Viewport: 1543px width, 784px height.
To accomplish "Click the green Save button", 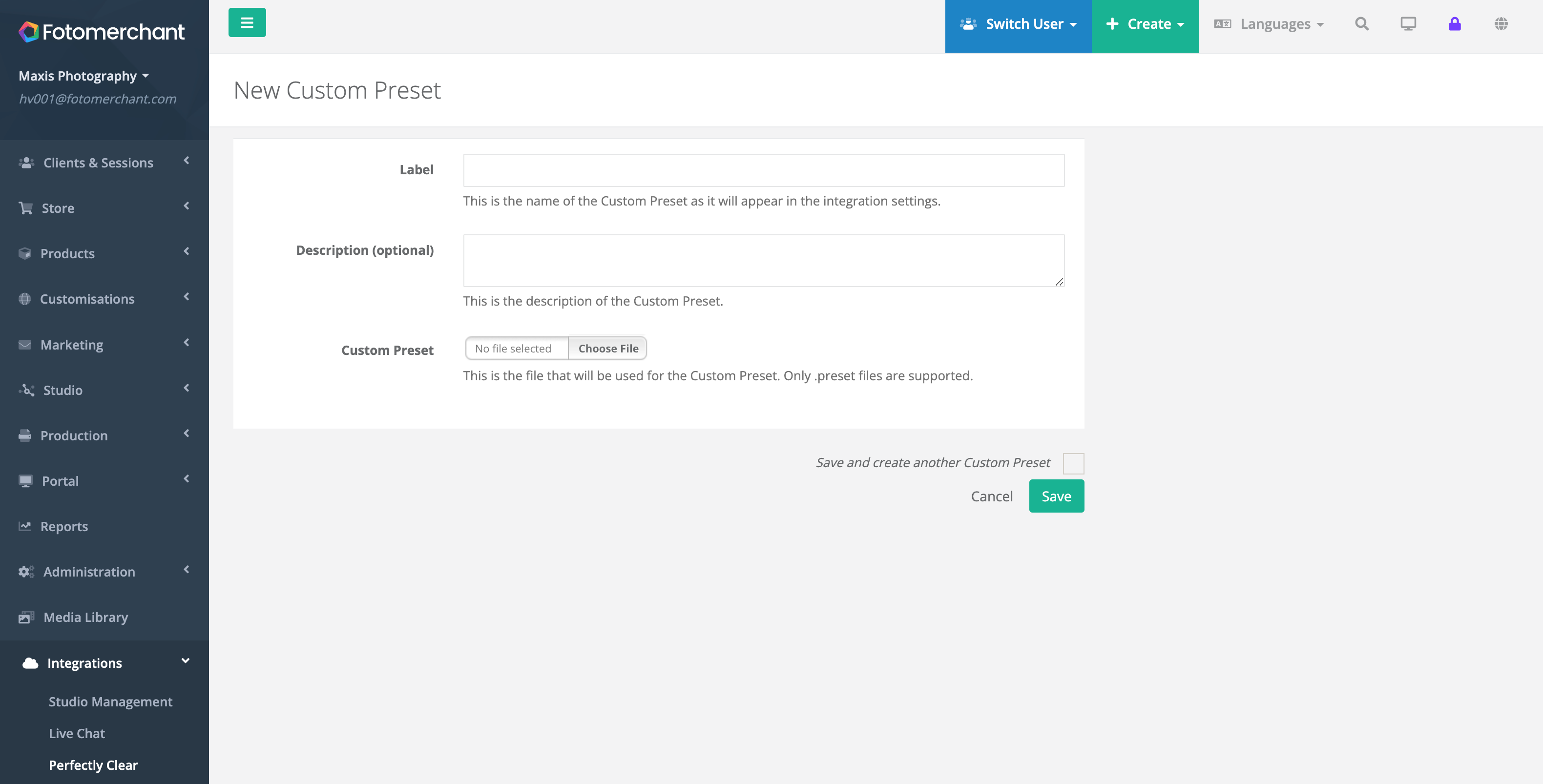I will click(x=1056, y=496).
